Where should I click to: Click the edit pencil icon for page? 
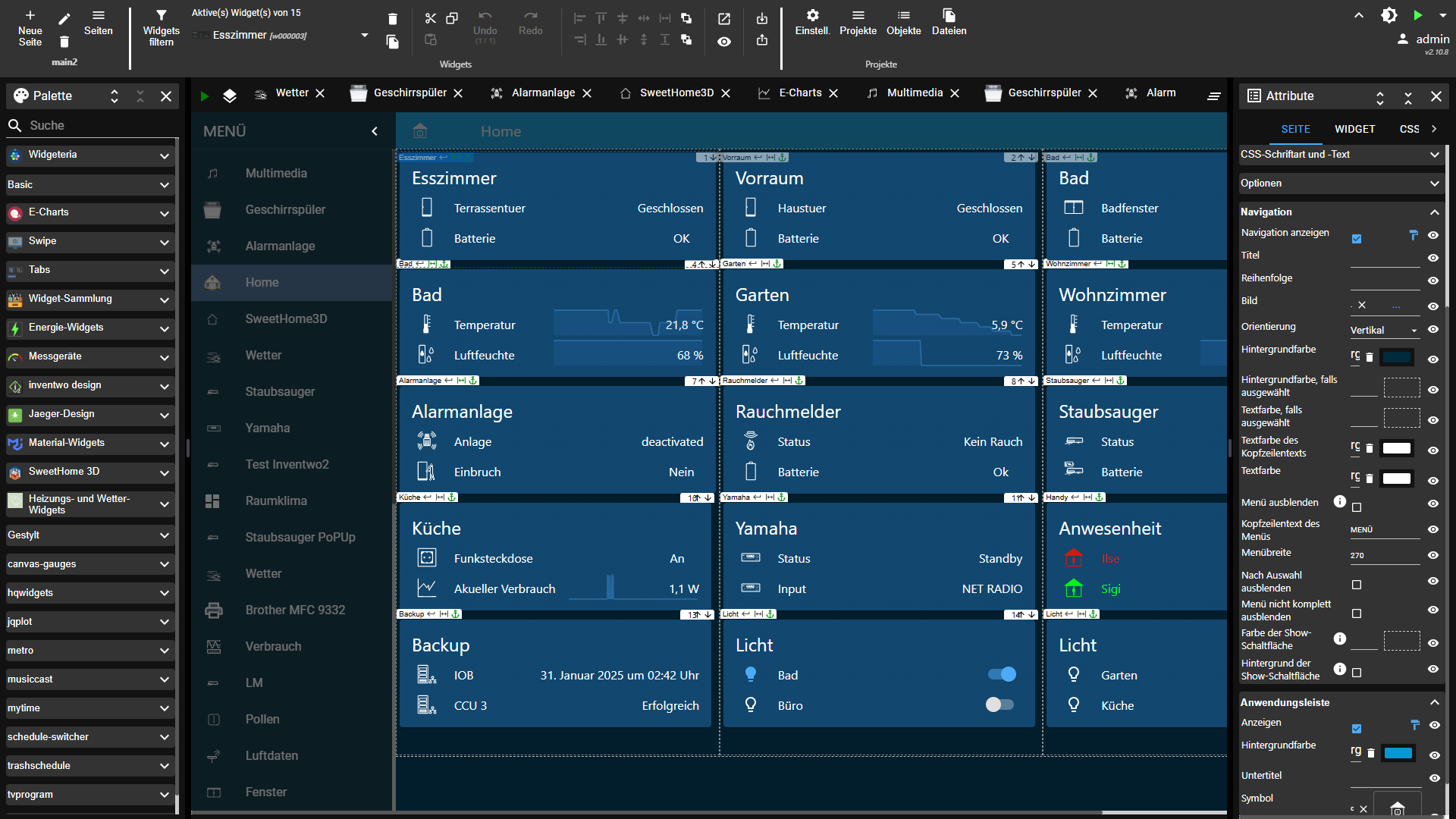click(64, 18)
